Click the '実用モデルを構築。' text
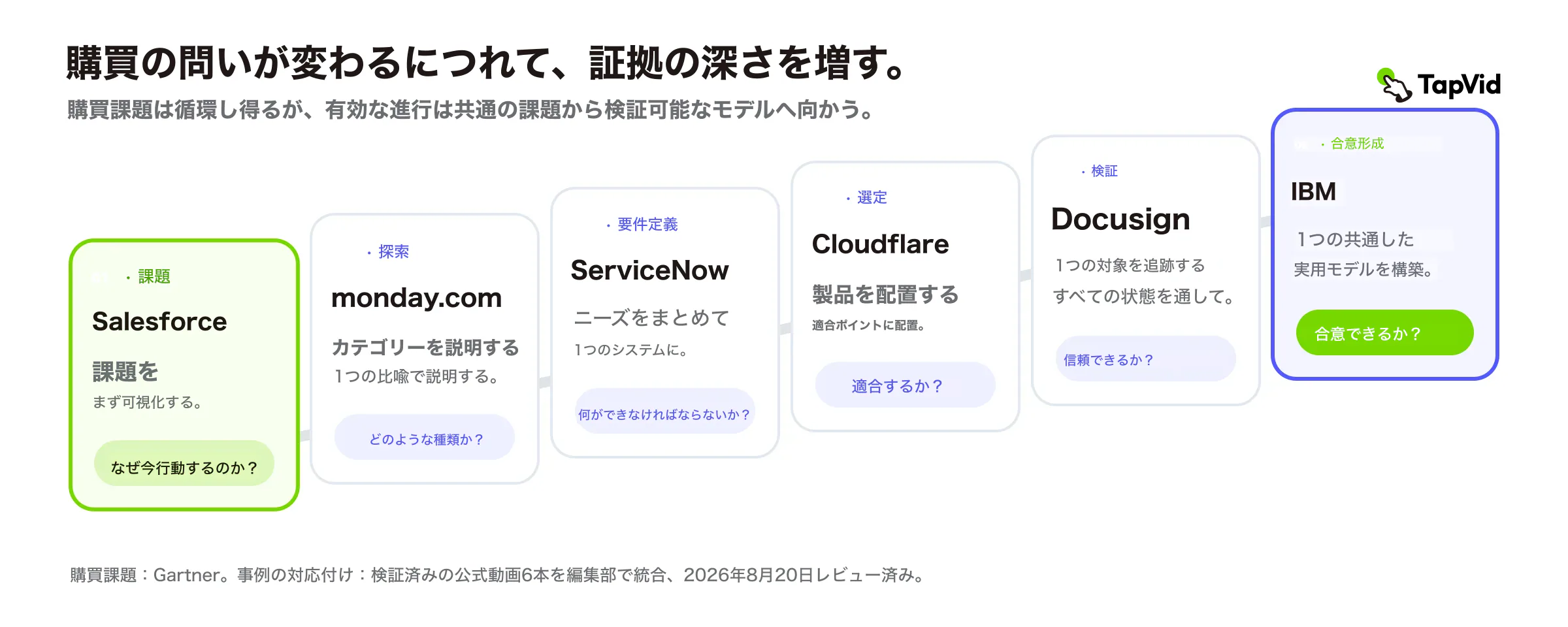 pyautogui.click(x=1365, y=269)
